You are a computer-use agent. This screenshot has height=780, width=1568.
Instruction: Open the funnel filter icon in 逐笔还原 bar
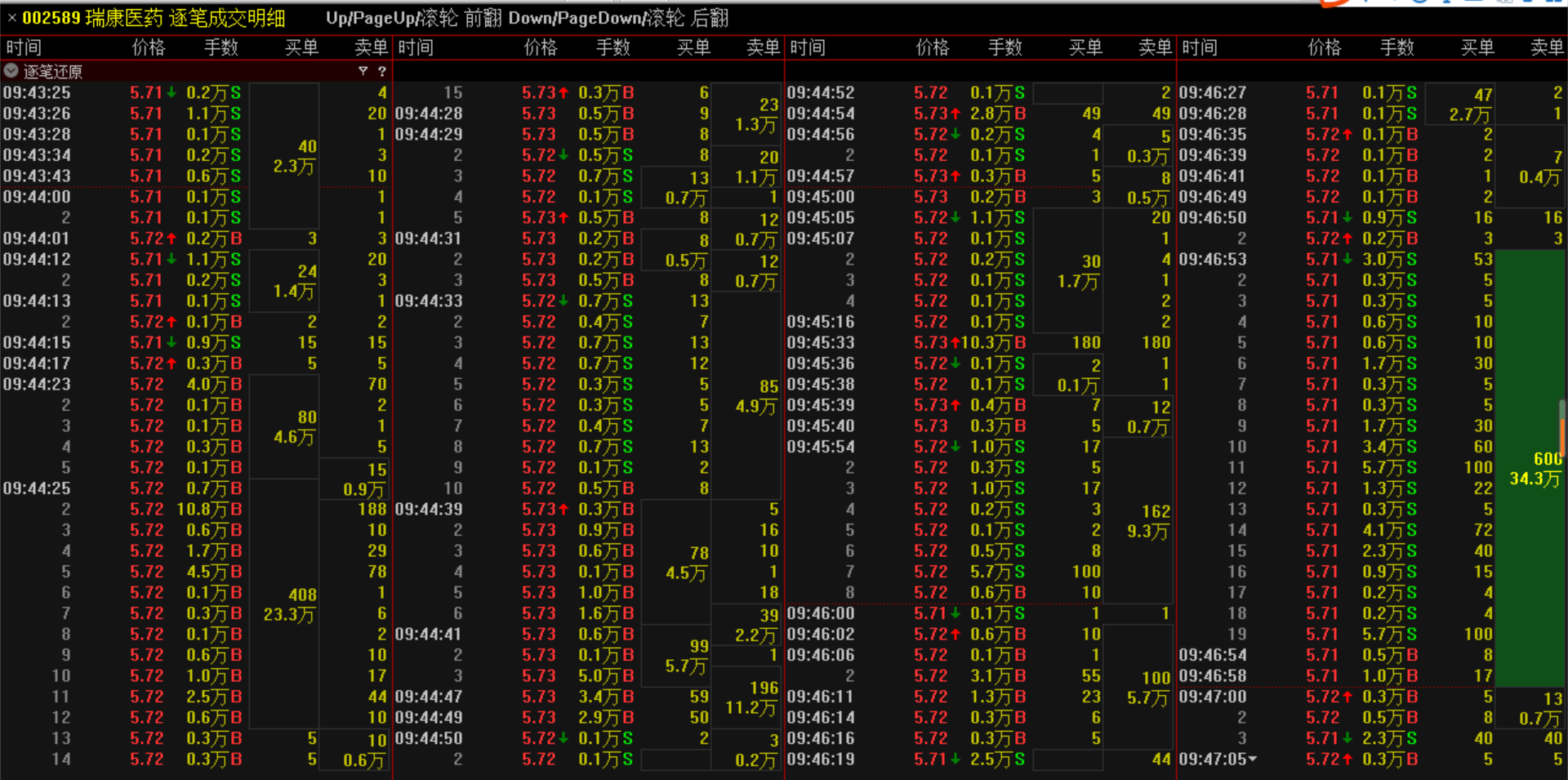[x=363, y=71]
